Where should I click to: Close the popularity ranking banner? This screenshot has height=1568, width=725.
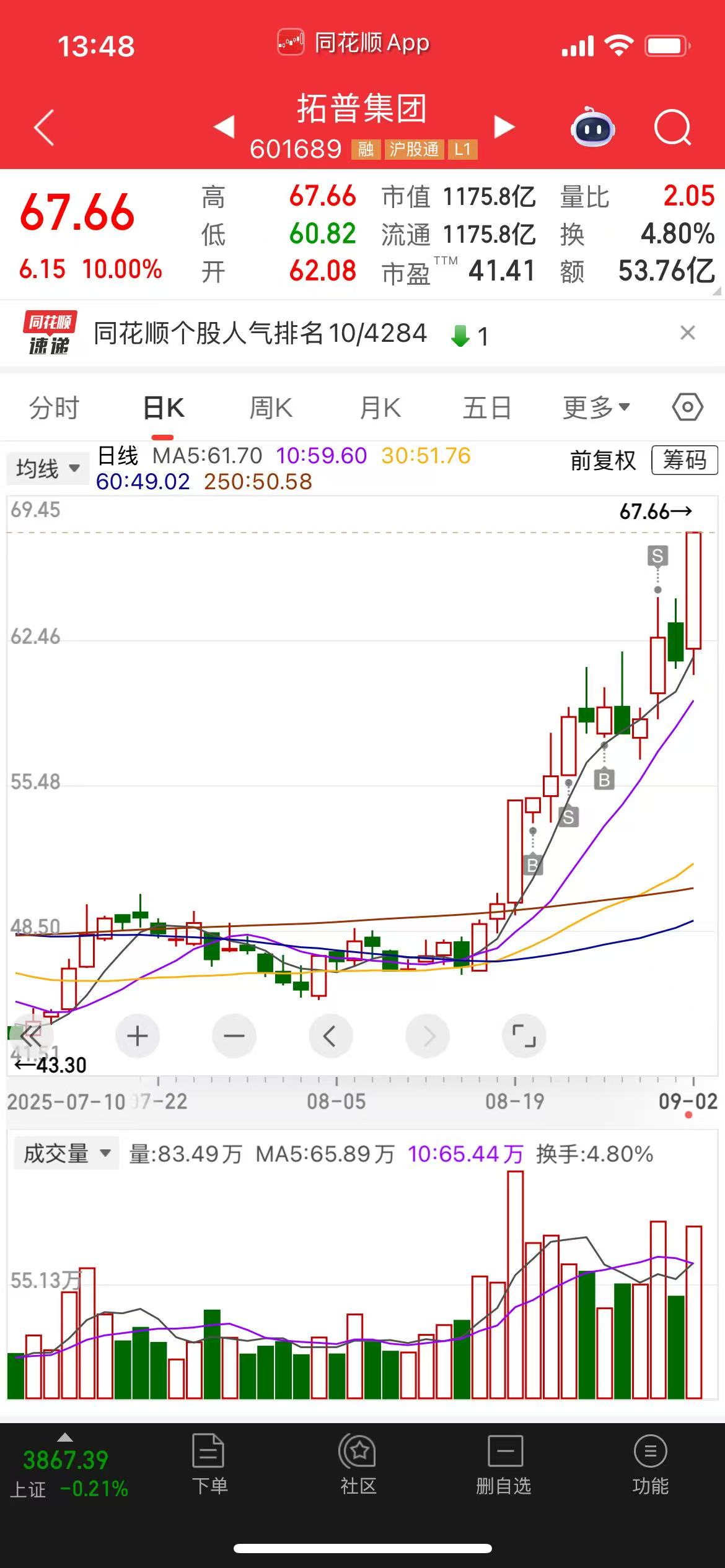687,333
